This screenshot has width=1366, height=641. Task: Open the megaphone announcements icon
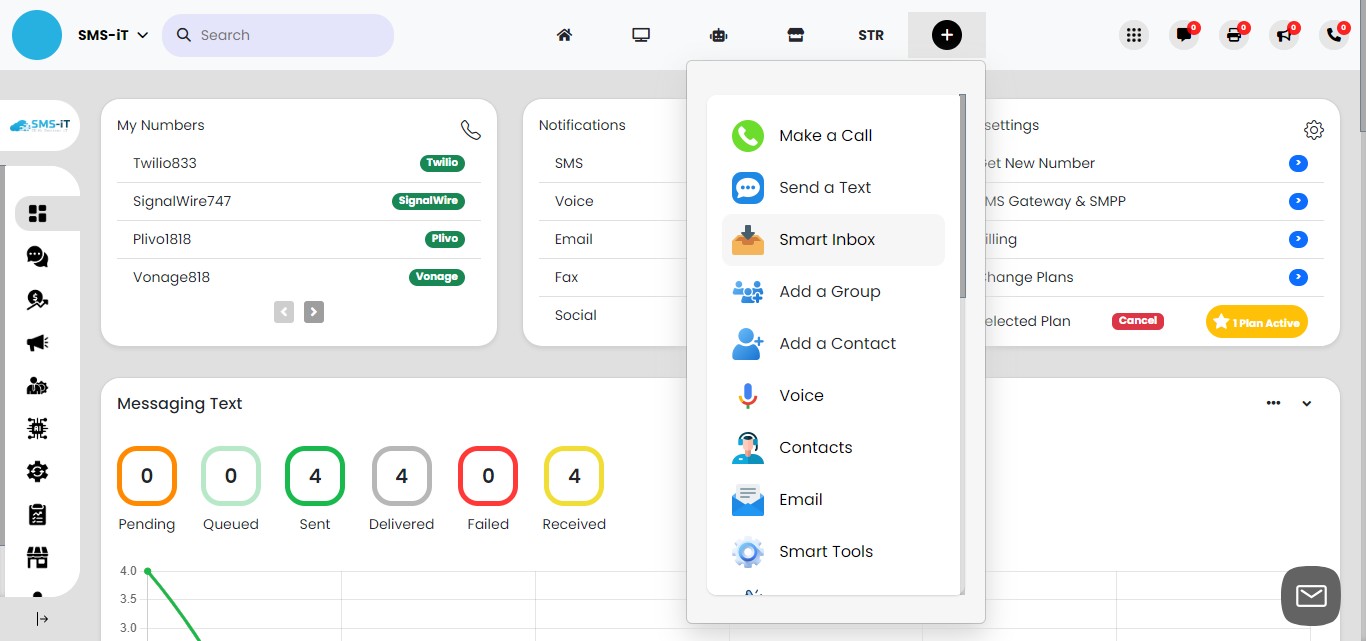(x=1284, y=35)
